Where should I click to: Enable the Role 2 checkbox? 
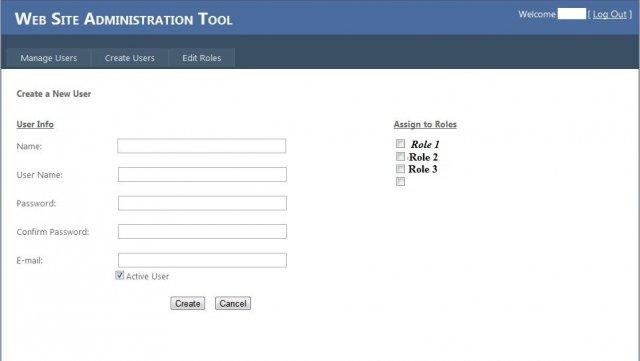400,156
